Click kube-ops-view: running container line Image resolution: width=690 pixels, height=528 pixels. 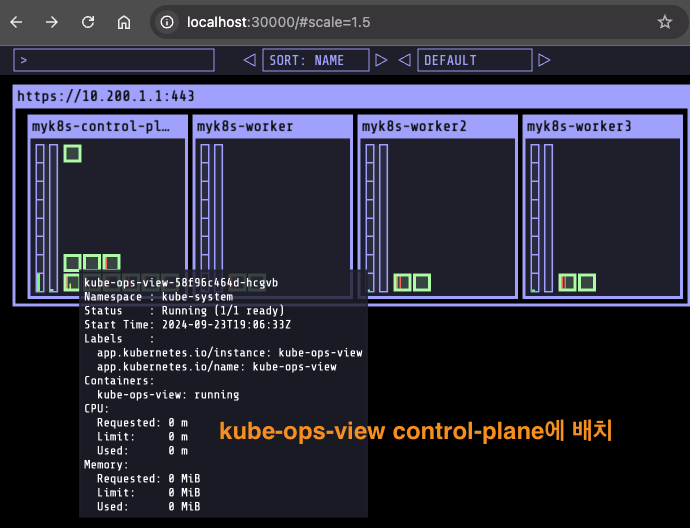click(x=168, y=395)
